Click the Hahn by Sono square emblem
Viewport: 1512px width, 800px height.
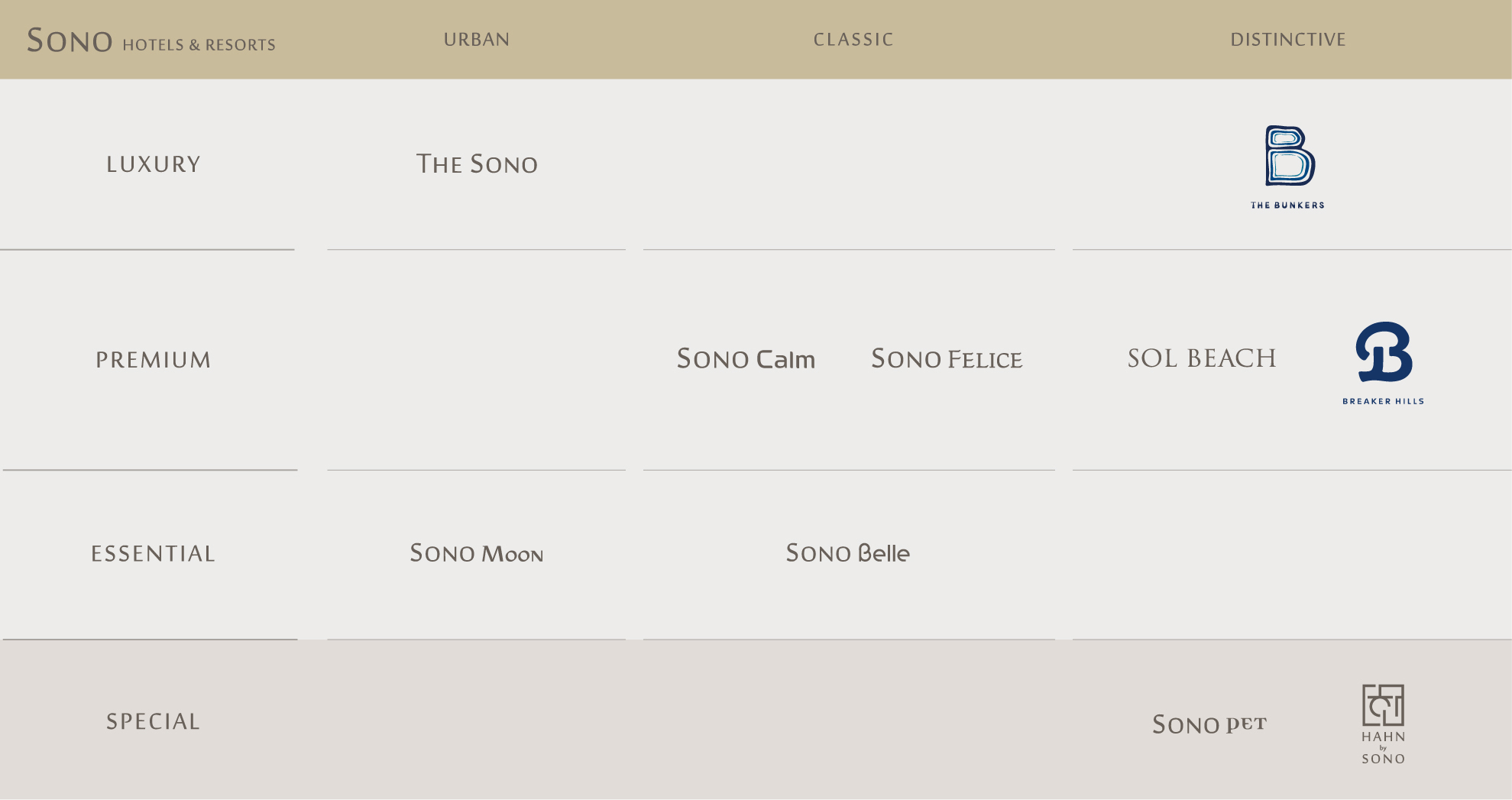pos(1383,704)
